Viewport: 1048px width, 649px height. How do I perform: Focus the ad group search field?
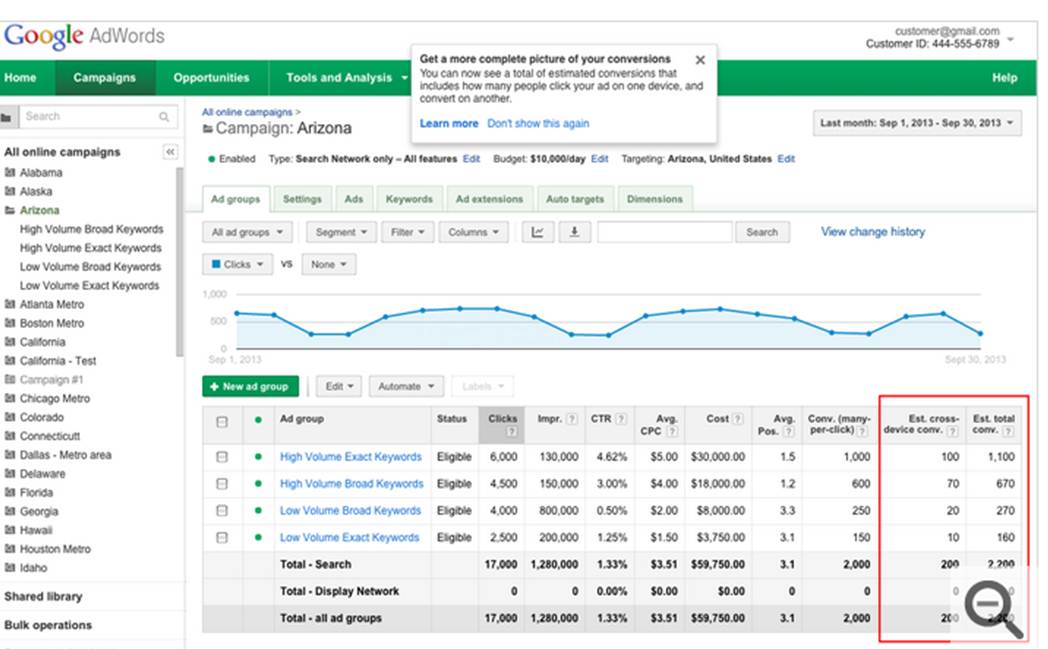click(665, 232)
